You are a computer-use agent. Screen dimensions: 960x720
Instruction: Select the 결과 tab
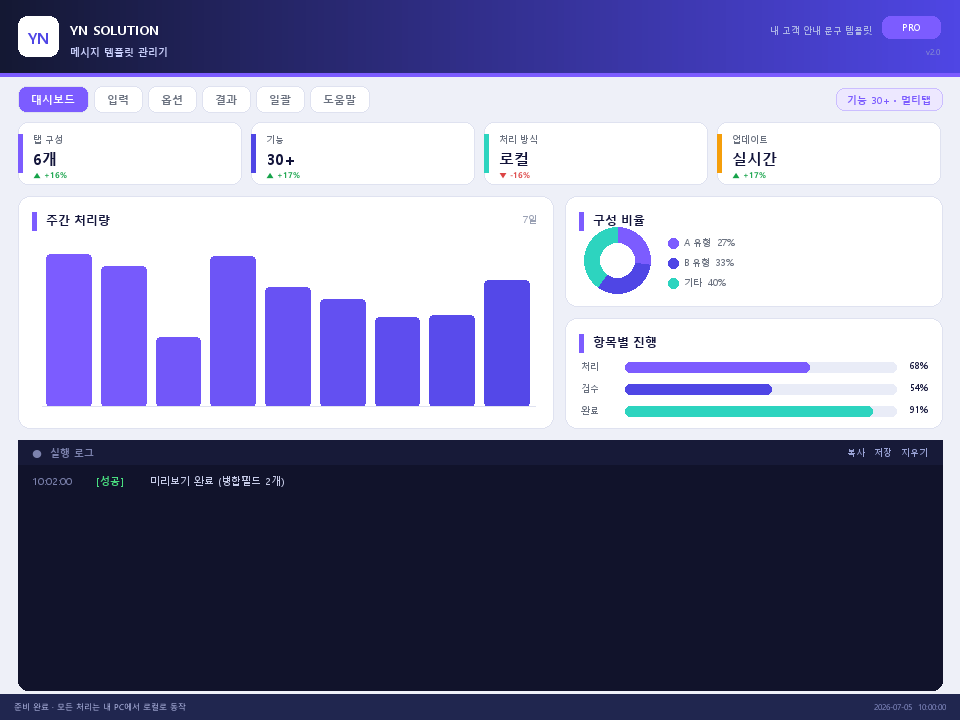click(x=226, y=99)
